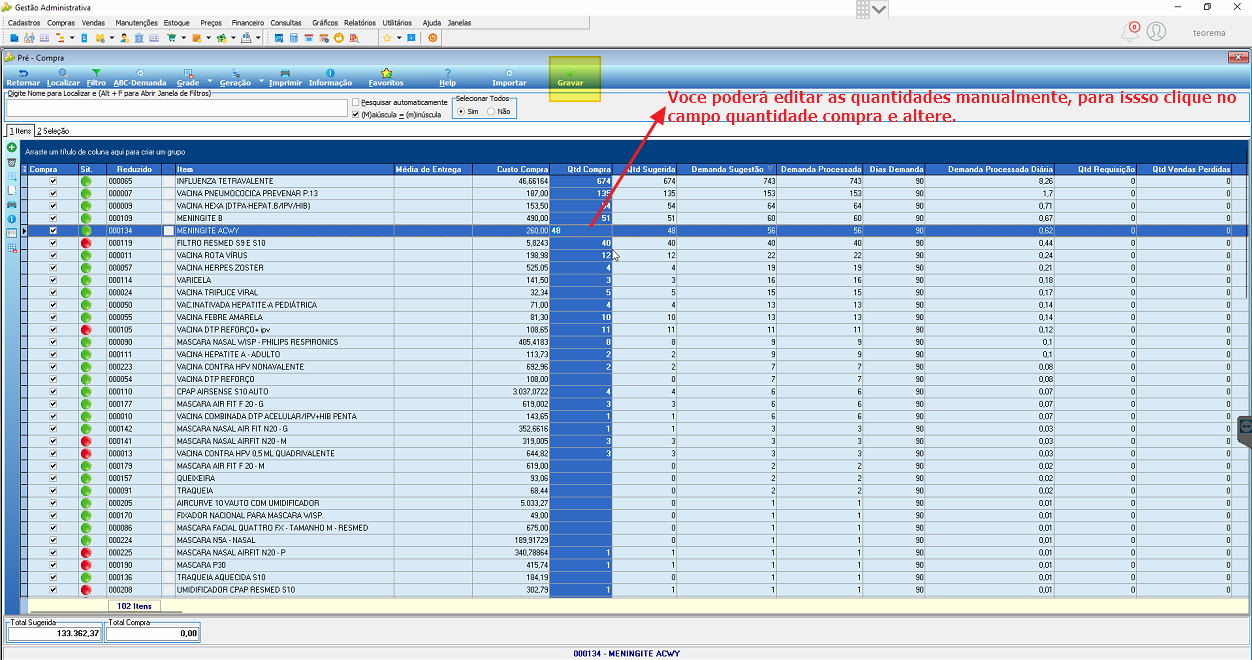Sort by the Dias Demanda column header
This screenshot has height=660, width=1252.
pyautogui.click(x=895, y=169)
